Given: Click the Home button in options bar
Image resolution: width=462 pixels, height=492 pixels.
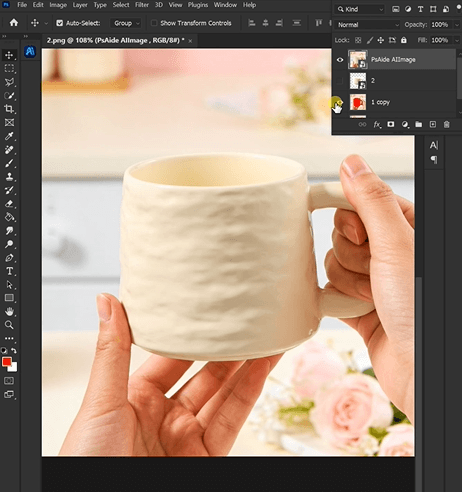Looking at the screenshot, I should (x=14, y=23).
